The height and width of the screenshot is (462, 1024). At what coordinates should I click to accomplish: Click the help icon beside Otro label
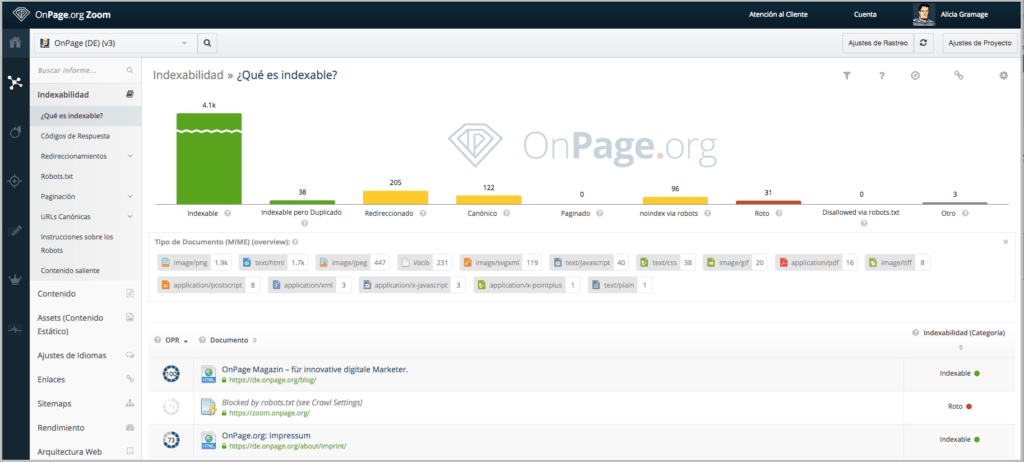click(x=965, y=213)
